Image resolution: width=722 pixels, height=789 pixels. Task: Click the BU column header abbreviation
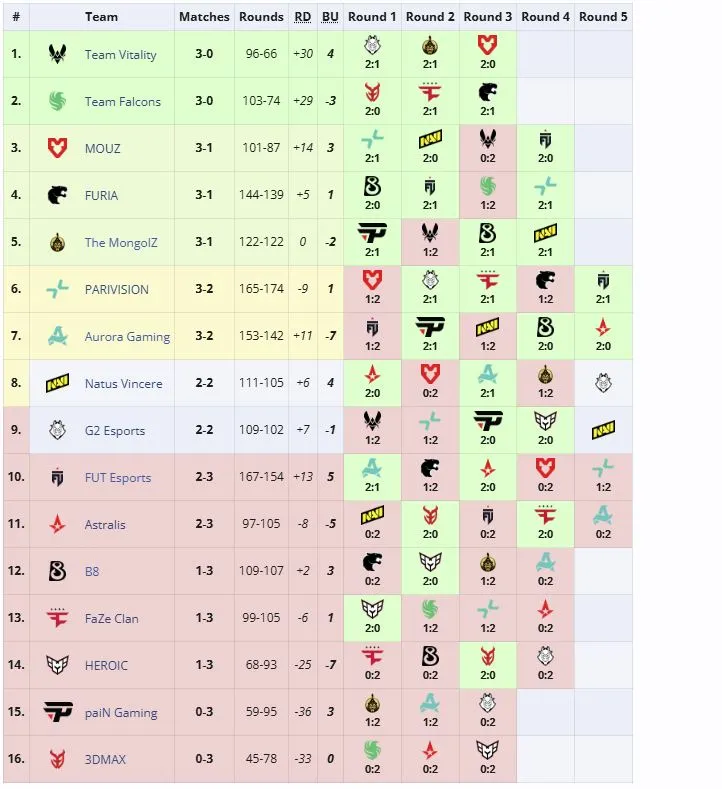point(330,17)
